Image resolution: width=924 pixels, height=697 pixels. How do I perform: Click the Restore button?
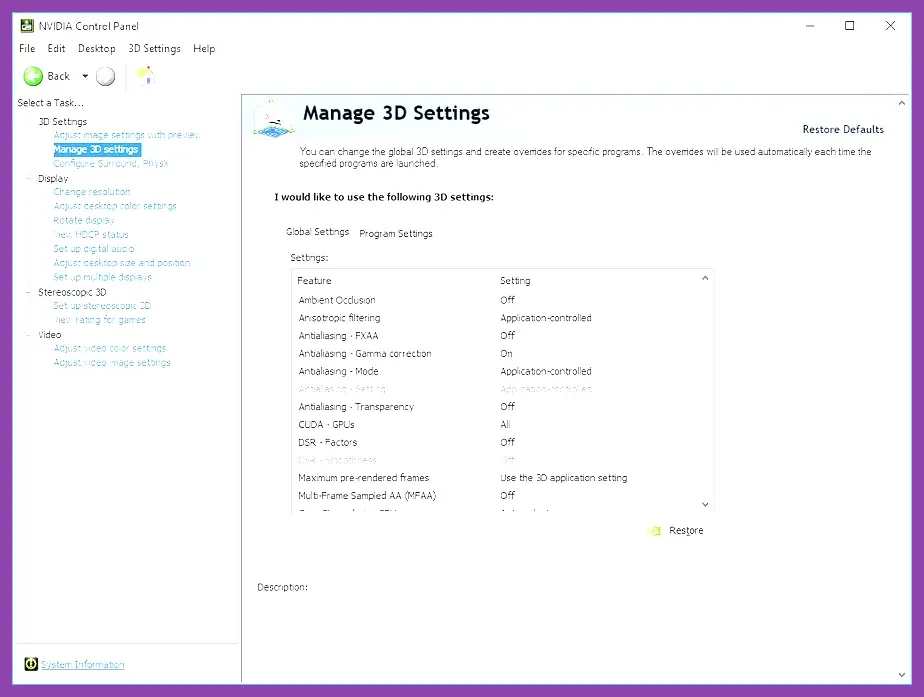(686, 530)
